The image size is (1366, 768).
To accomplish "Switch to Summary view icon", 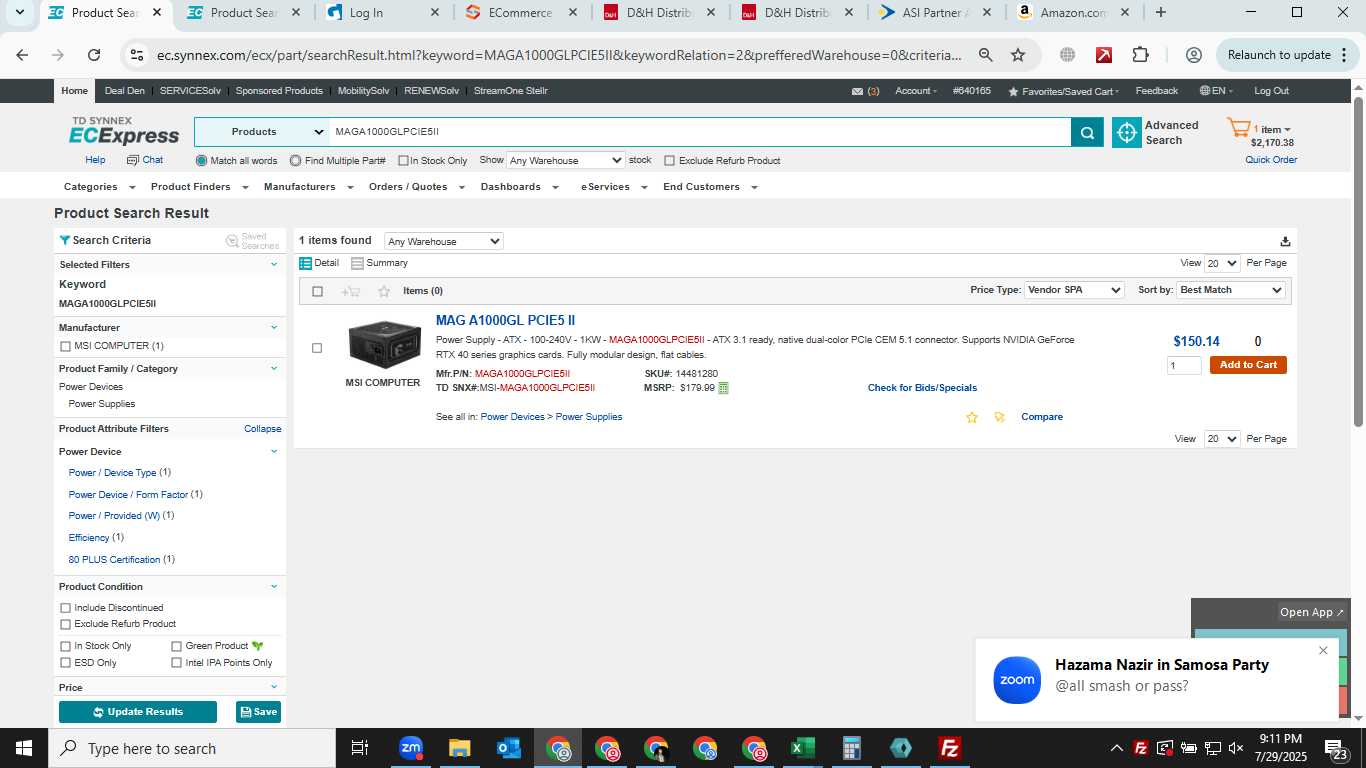I will pos(357,263).
